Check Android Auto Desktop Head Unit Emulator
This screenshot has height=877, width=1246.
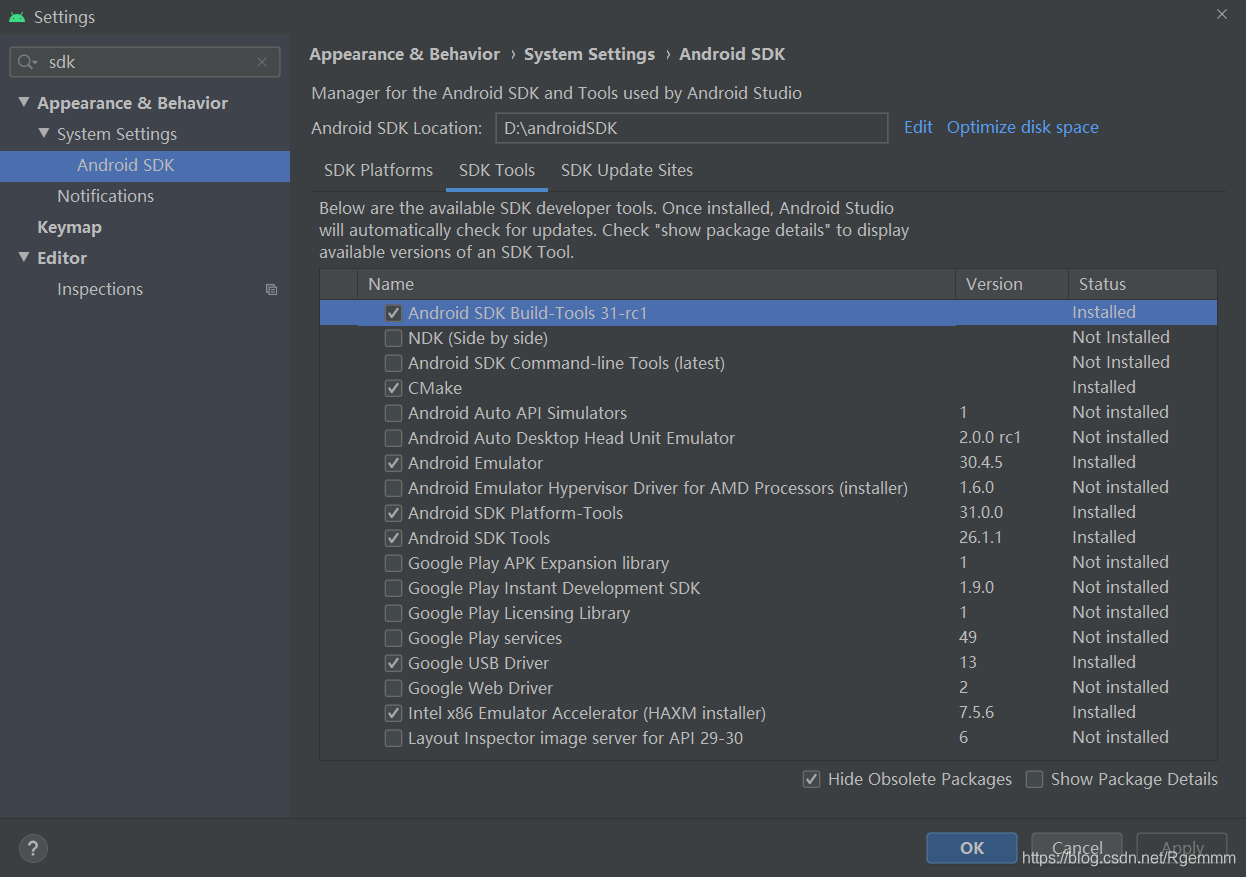point(394,438)
